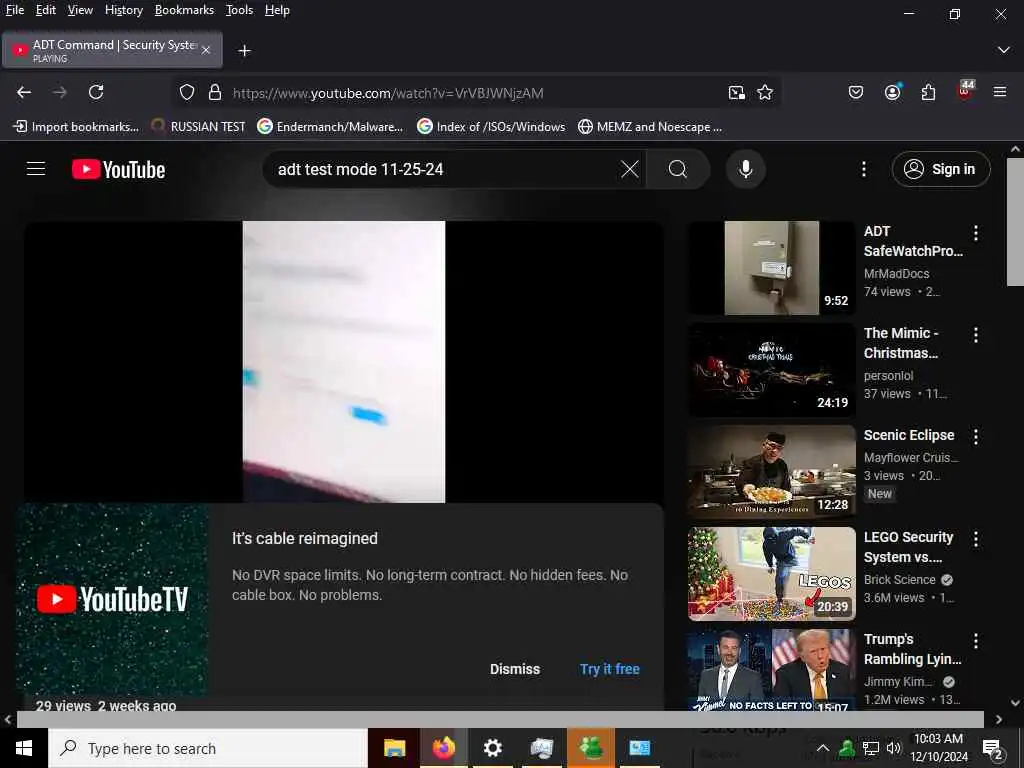Click the red extension icon showing 44

965,91
